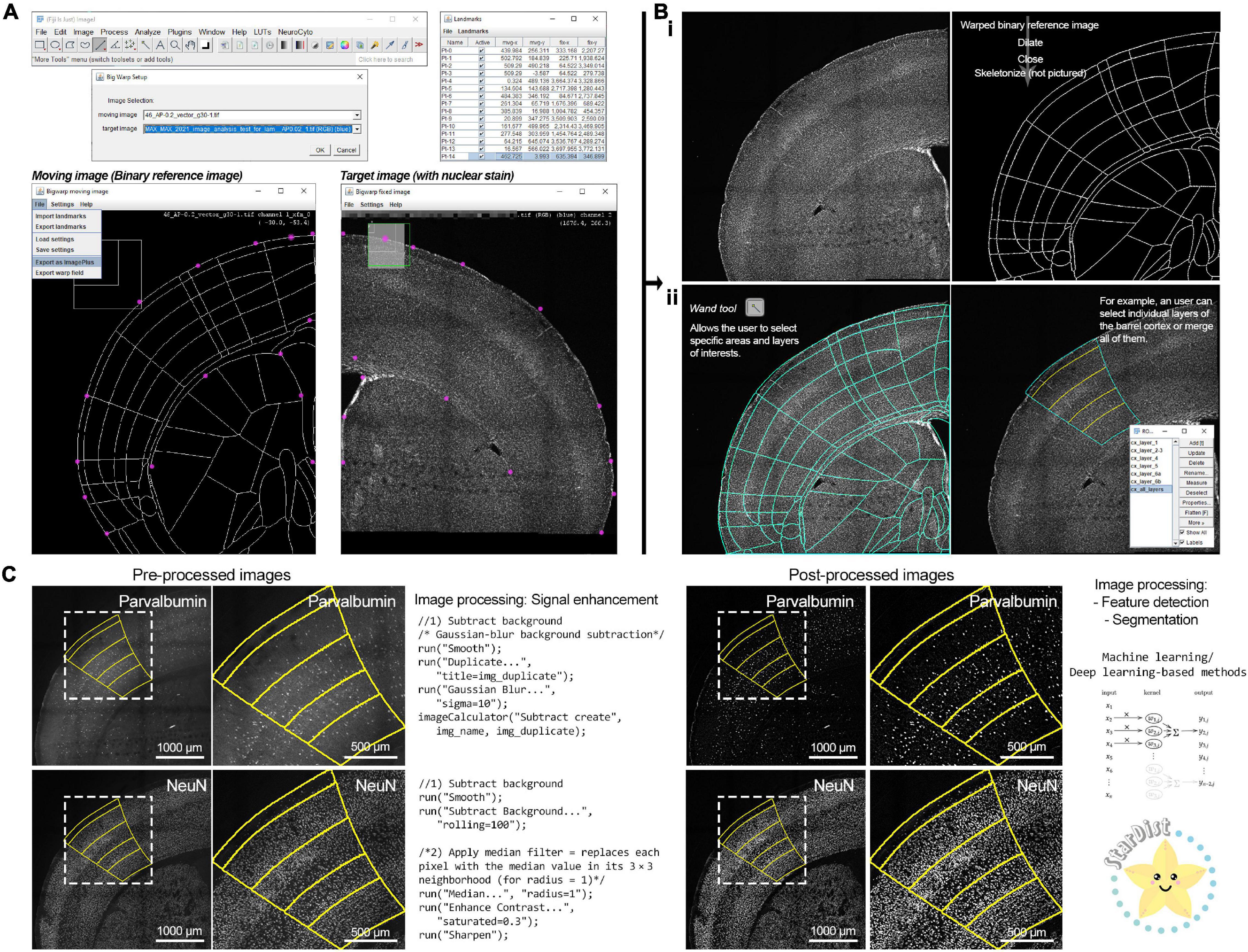Click the Flatten [F] button
The height and width of the screenshot is (952, 1248).
(1196, 513)
